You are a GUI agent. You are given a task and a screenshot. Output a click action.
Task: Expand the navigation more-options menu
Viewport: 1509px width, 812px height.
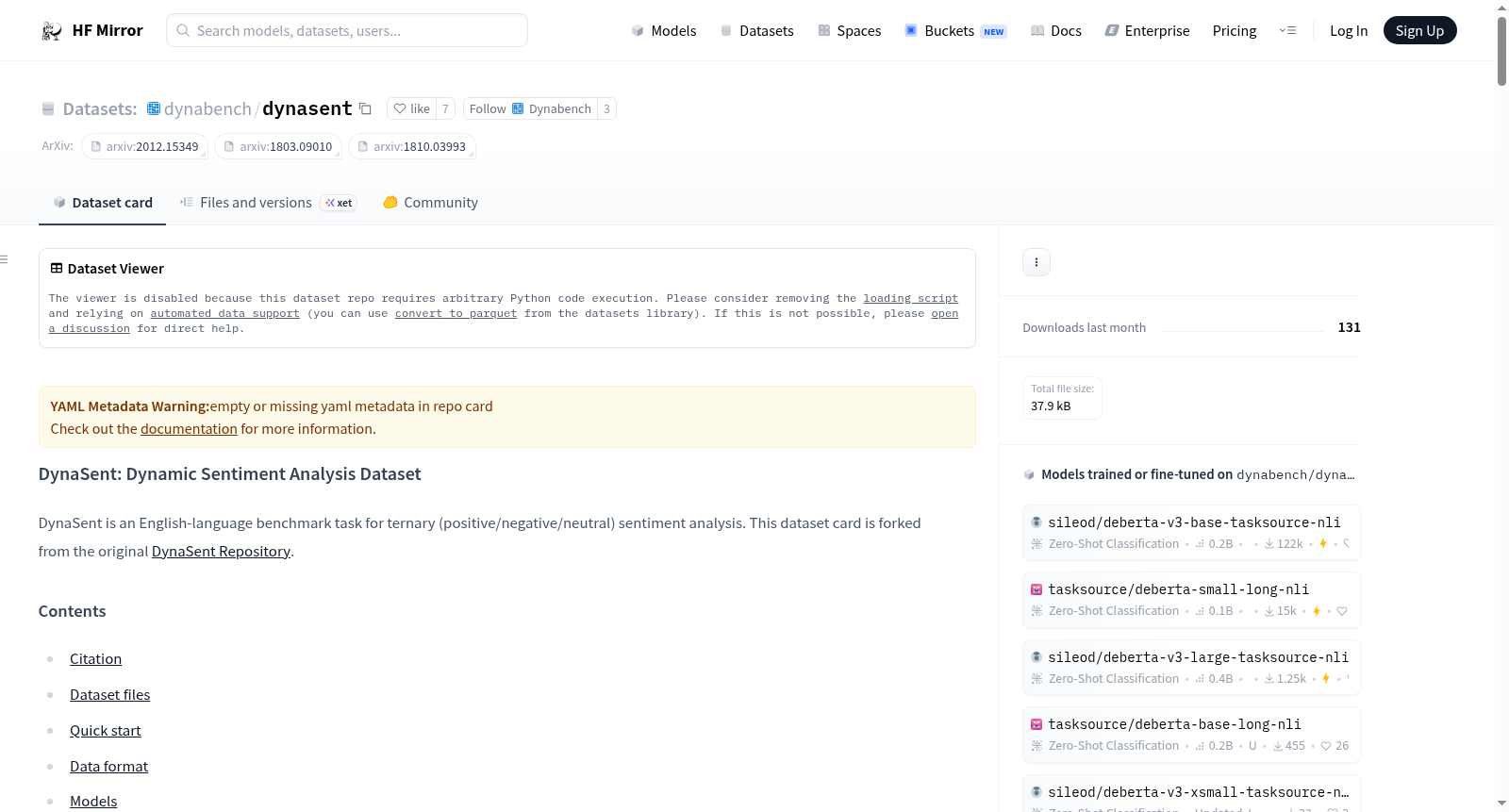(x=1287, y=30)
